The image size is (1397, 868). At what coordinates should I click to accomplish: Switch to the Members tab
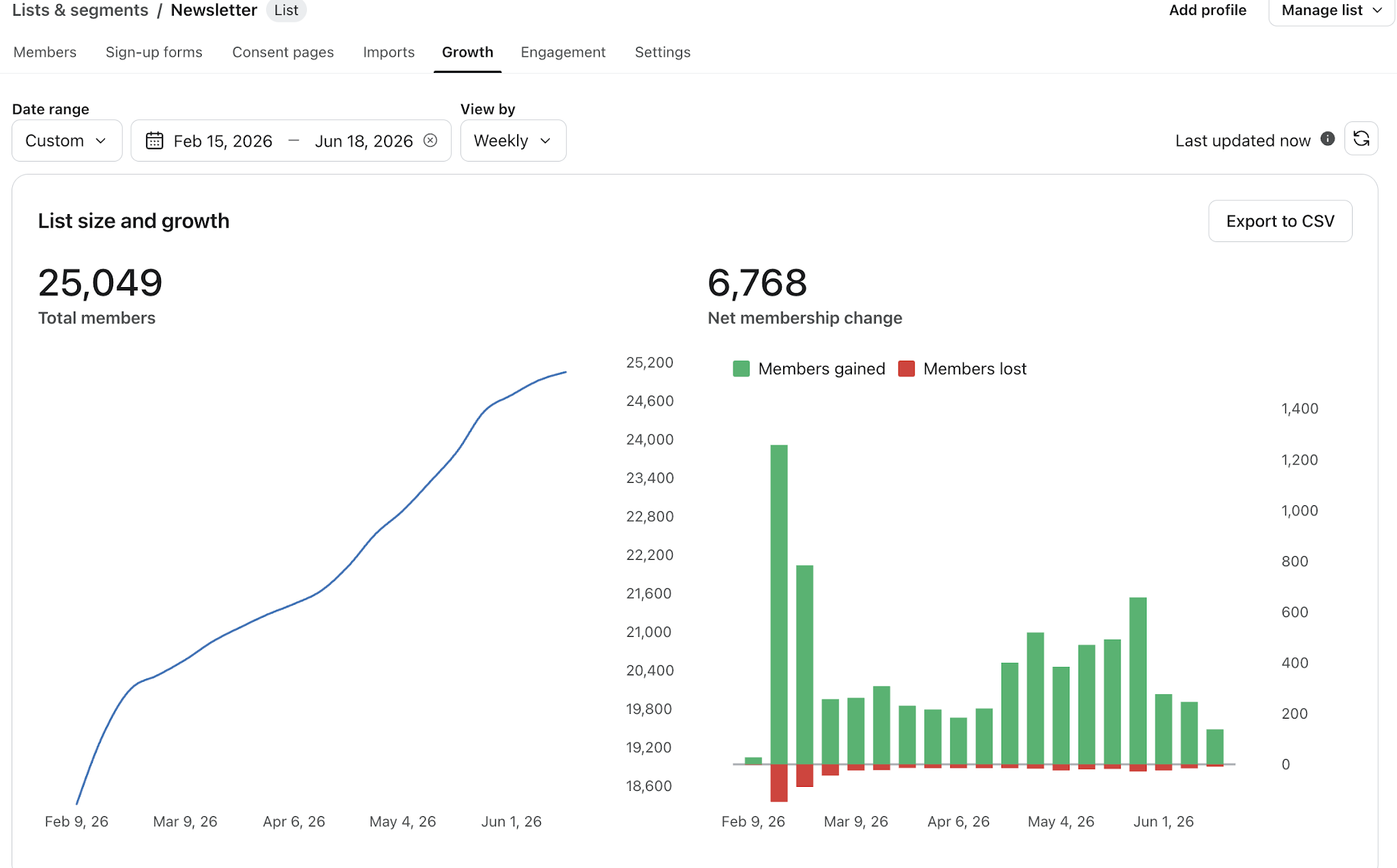tap(45, 53)
